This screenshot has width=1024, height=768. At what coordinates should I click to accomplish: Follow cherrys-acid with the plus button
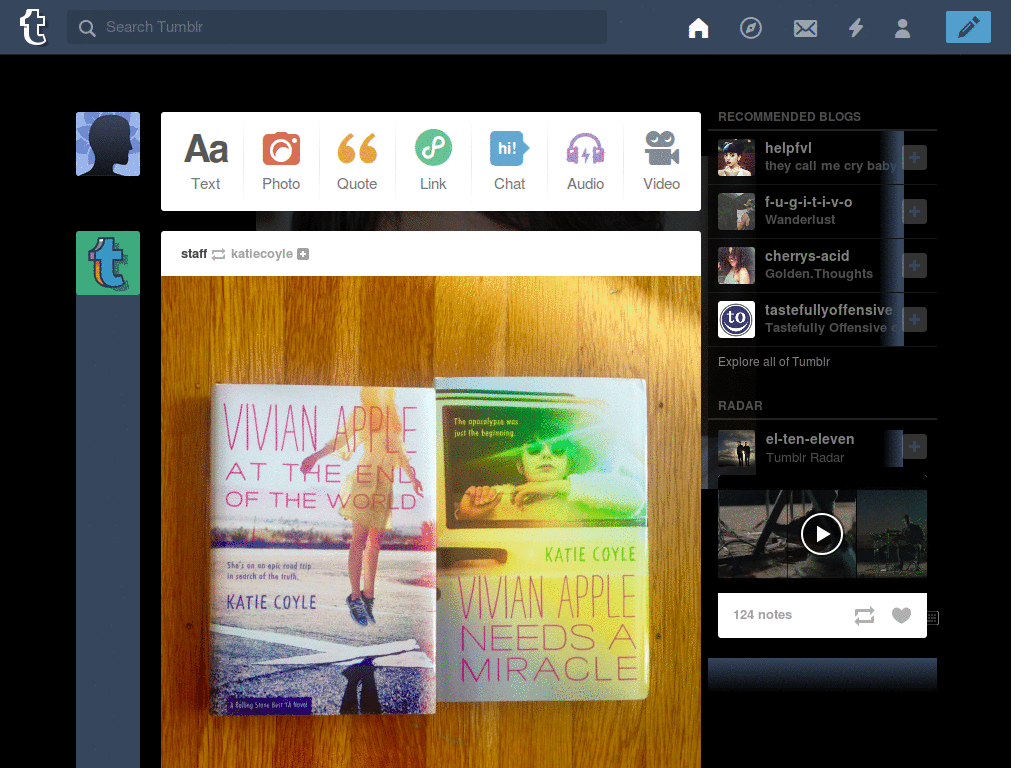(x=914, y=266)
